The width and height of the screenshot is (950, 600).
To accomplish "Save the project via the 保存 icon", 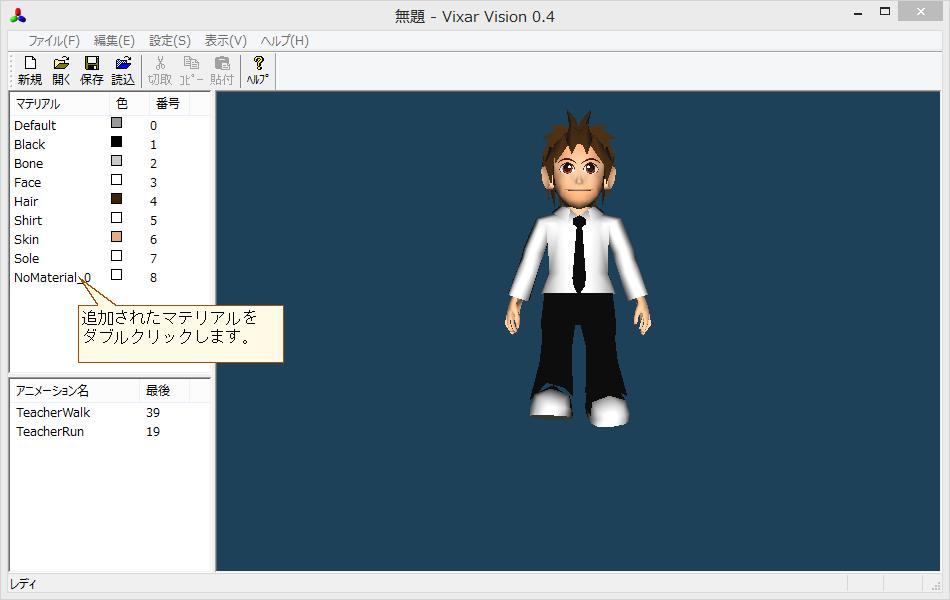I will coord(91,68).
